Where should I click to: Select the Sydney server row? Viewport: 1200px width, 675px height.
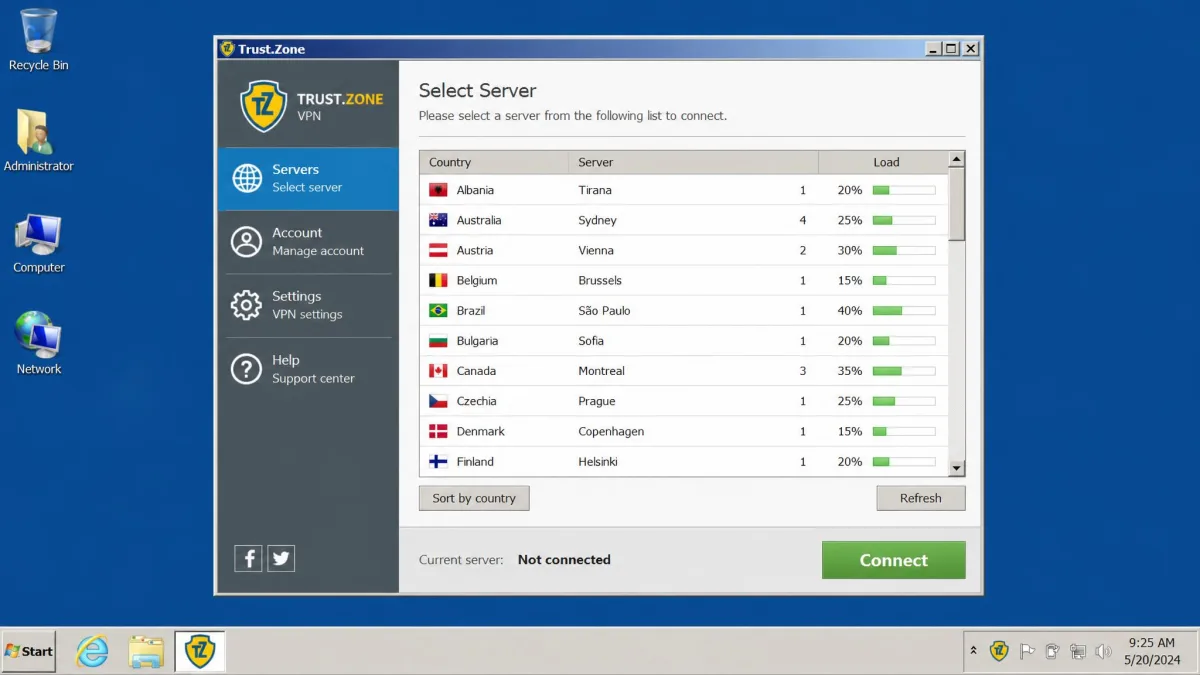pos(683,220)
